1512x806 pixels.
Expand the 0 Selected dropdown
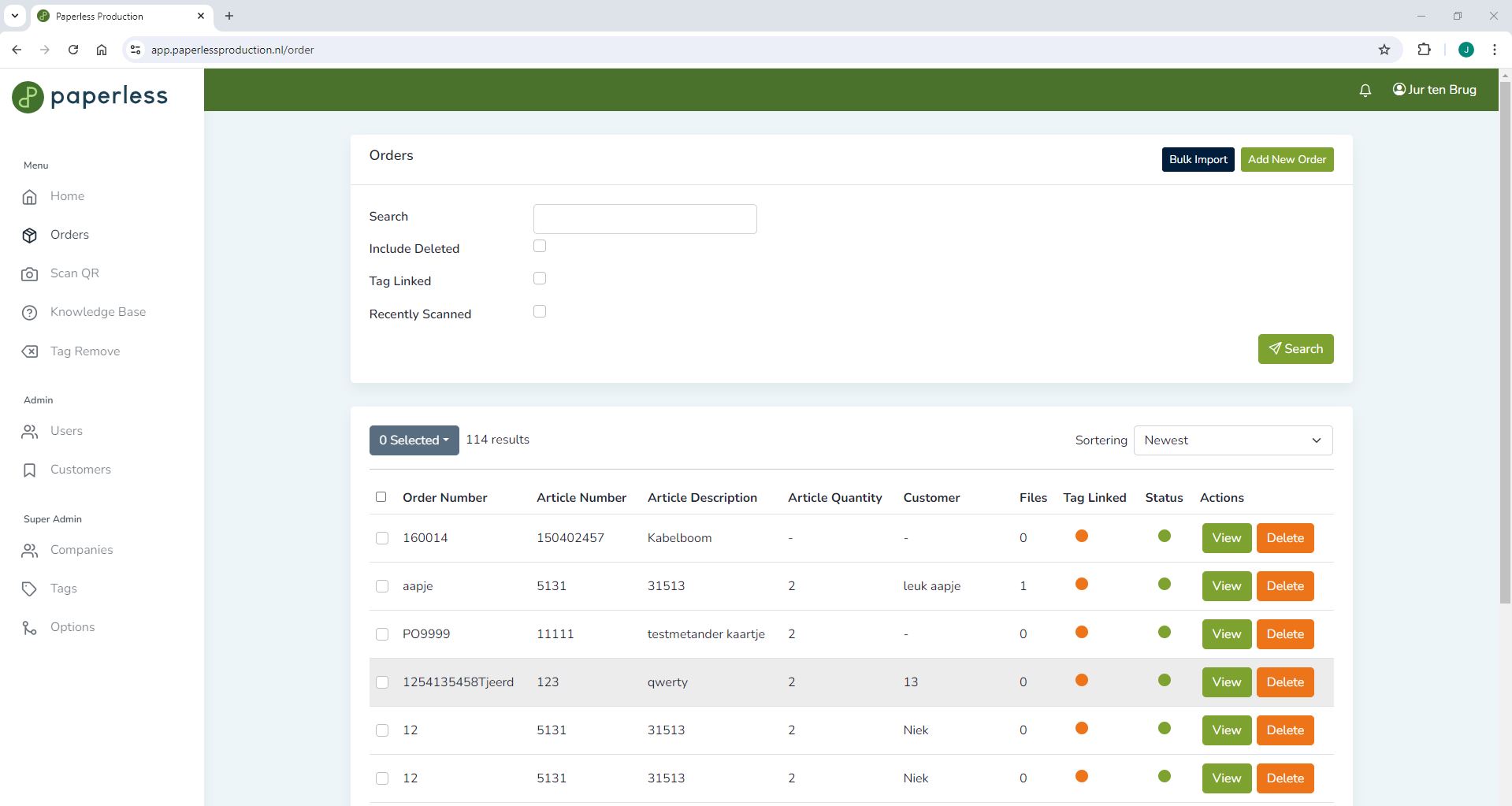coord(414,440)
